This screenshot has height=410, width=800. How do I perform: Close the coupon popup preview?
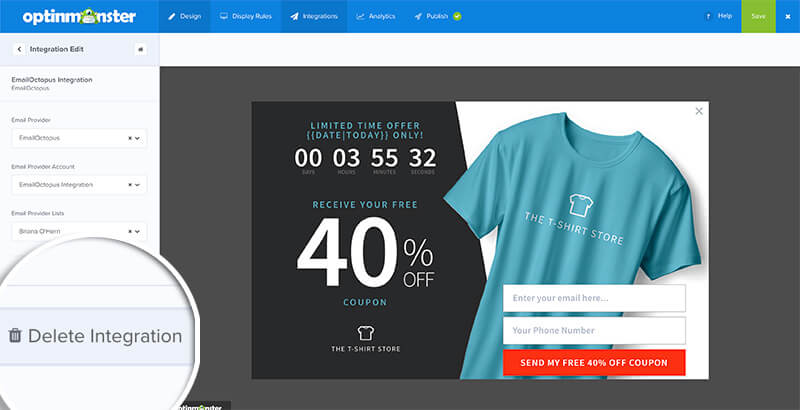coord(699,111)
